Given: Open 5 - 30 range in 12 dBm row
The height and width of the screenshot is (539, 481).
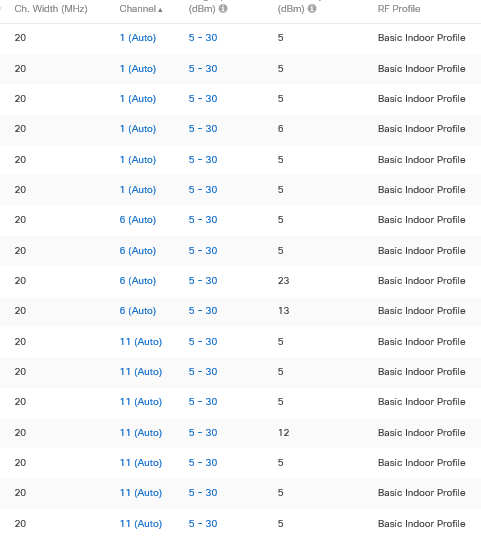Looking at the screenshot, I should (x=203, y=432).
